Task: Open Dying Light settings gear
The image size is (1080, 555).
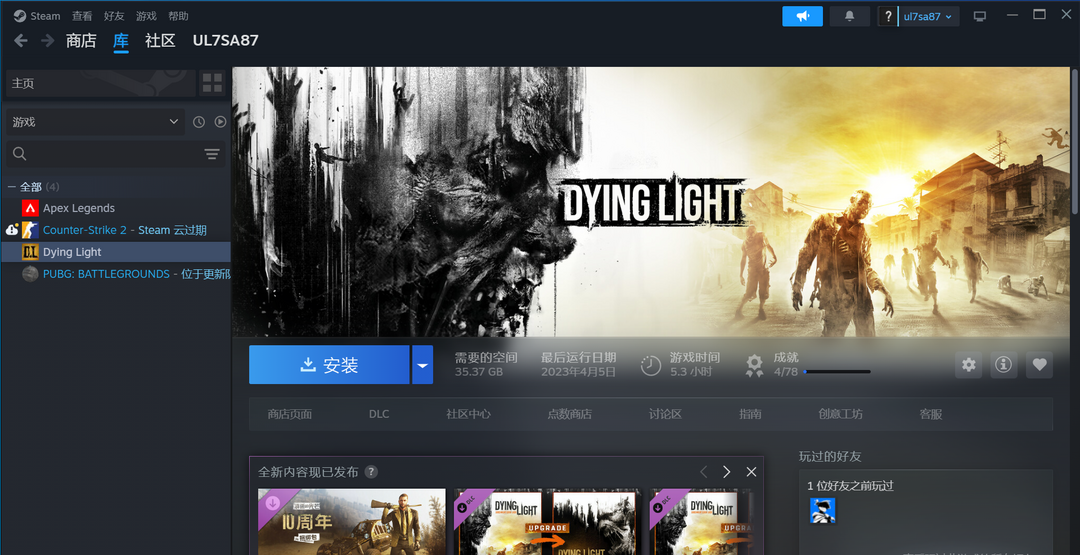Action: [x=968, y=365]
